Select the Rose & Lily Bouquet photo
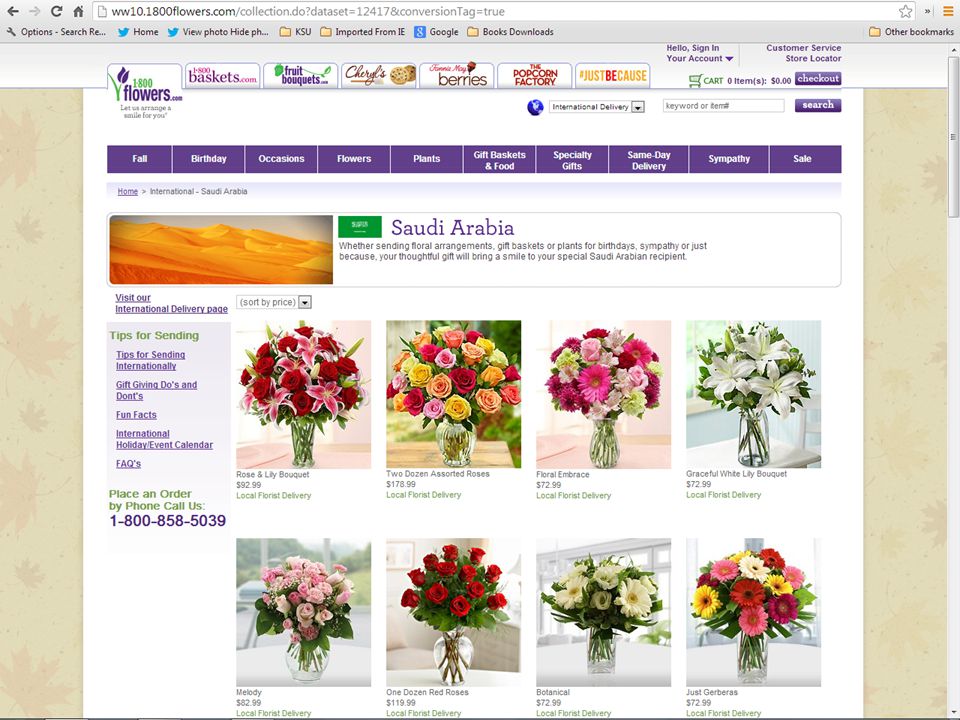 click(x=304, y=394)
